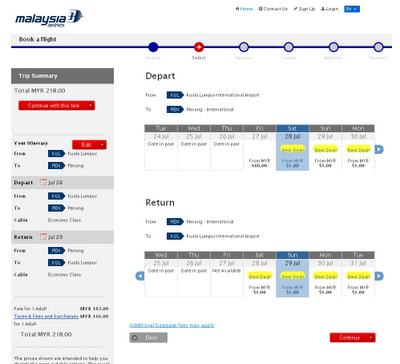Click the Malaysia Airlines logo
400x364 pixels.
click(x=49, y=18)
